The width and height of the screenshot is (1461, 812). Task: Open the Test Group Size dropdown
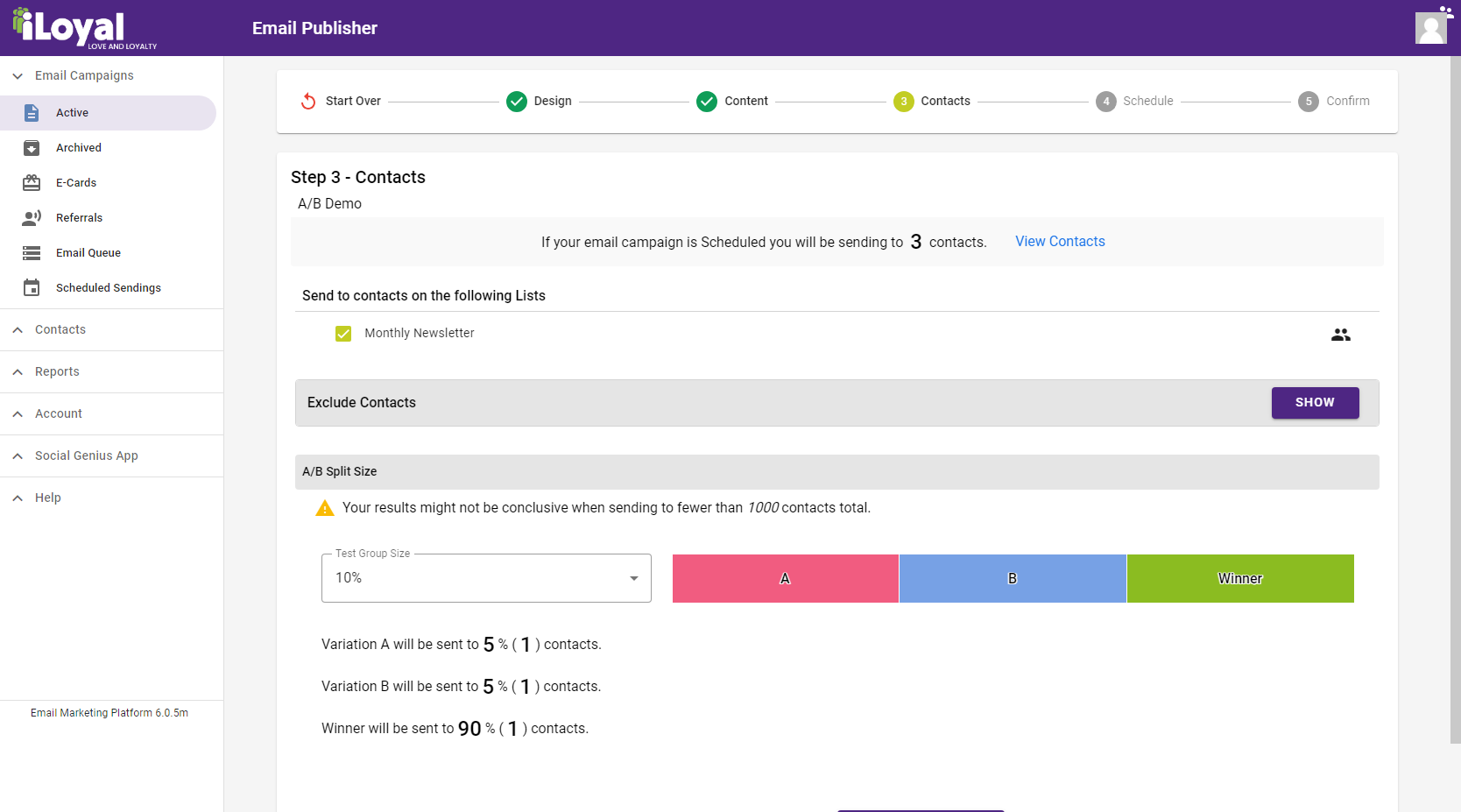(x=486, y=578)
